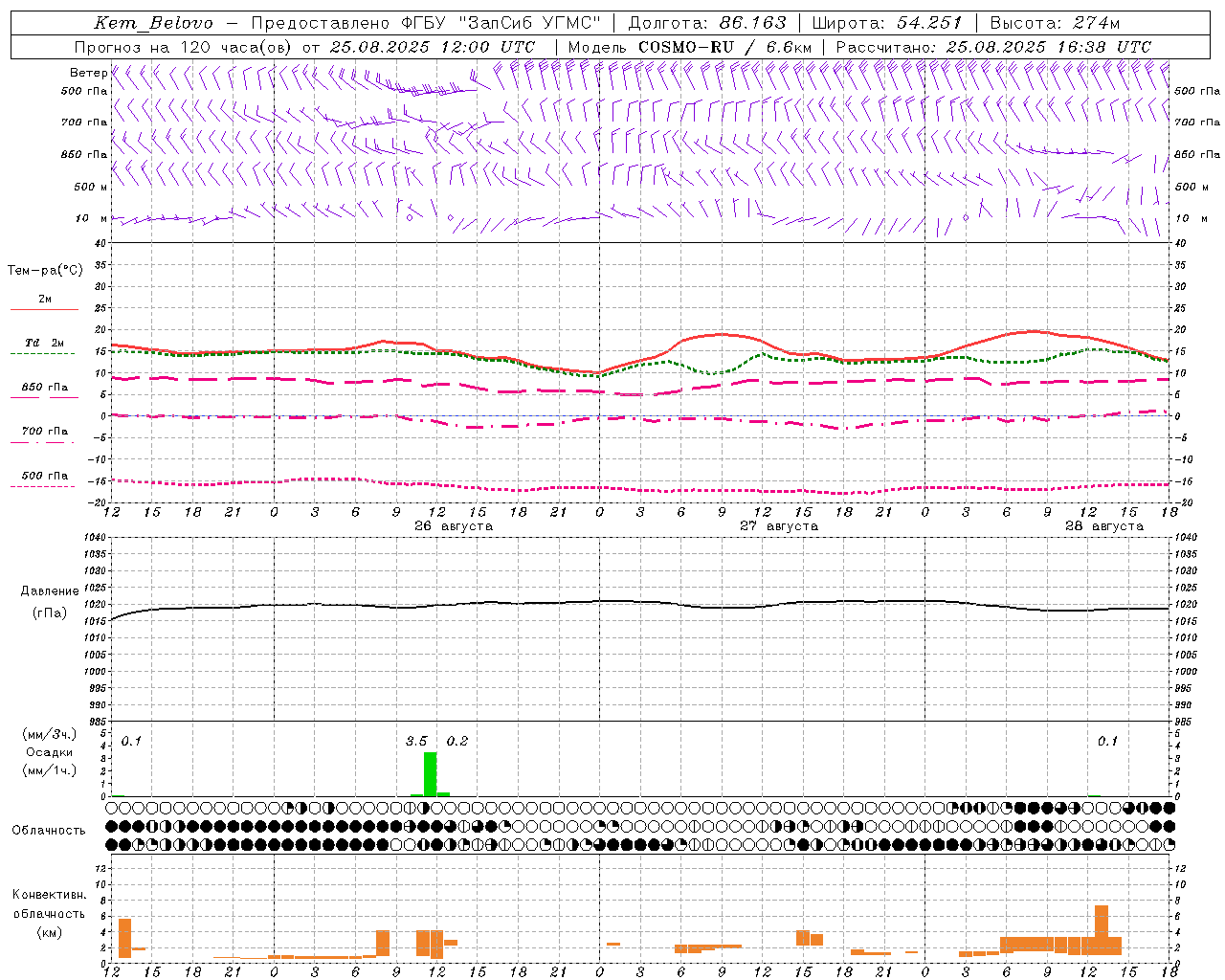Click the 'Конвективн.' convective cloud label
1225x980 pixels.
tap(50, 895)
